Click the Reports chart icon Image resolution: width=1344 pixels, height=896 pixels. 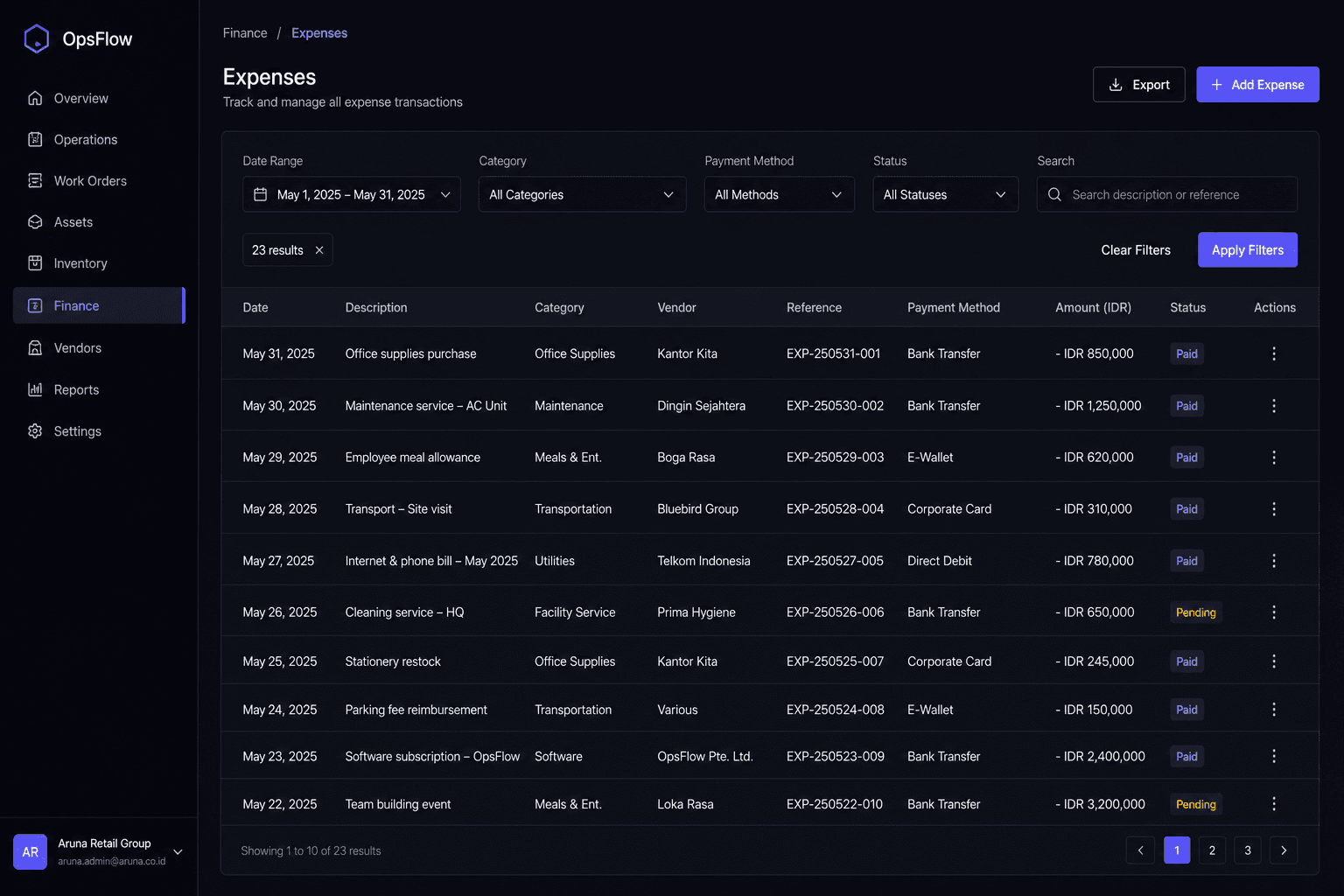(35, 389)
